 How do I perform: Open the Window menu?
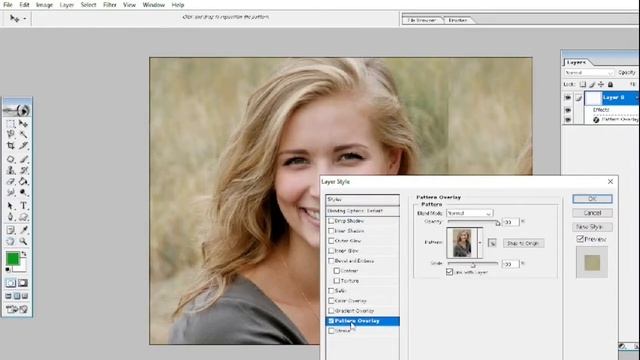point(153,5)
